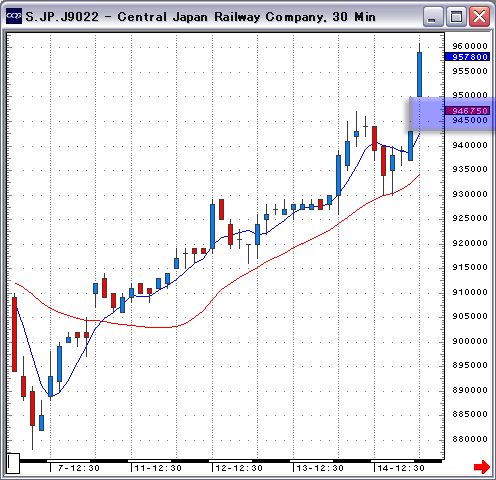Viewport: 496px width, 480px height.
Task: Click the blue 957800 price label
Action: pyautogui.click(x=467, y=57)
